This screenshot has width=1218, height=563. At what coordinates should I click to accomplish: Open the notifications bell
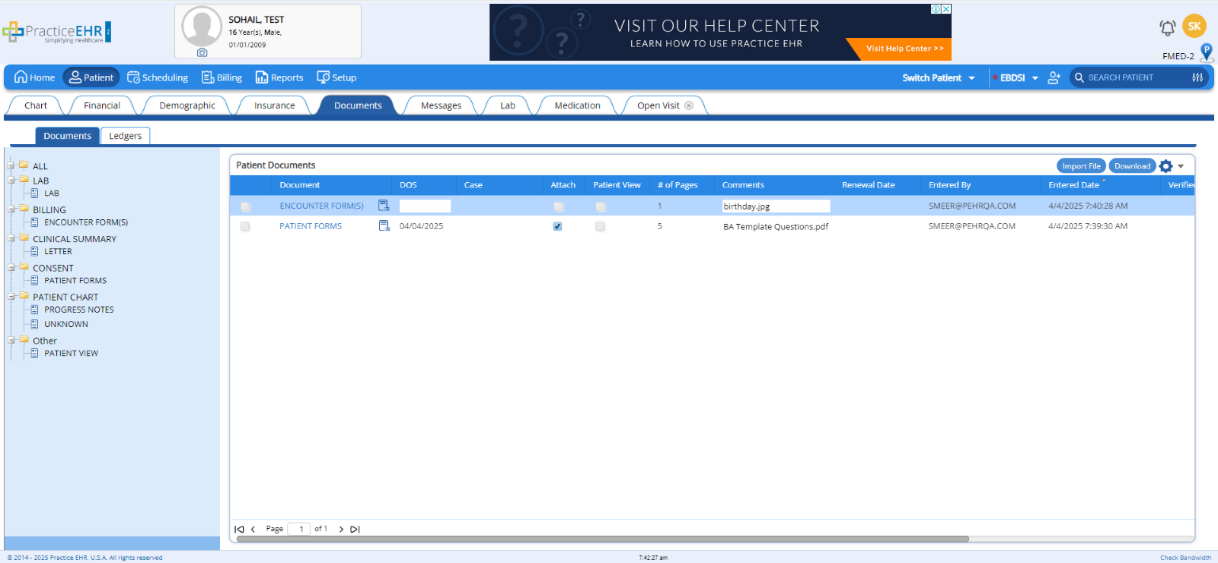point(1167,28)
